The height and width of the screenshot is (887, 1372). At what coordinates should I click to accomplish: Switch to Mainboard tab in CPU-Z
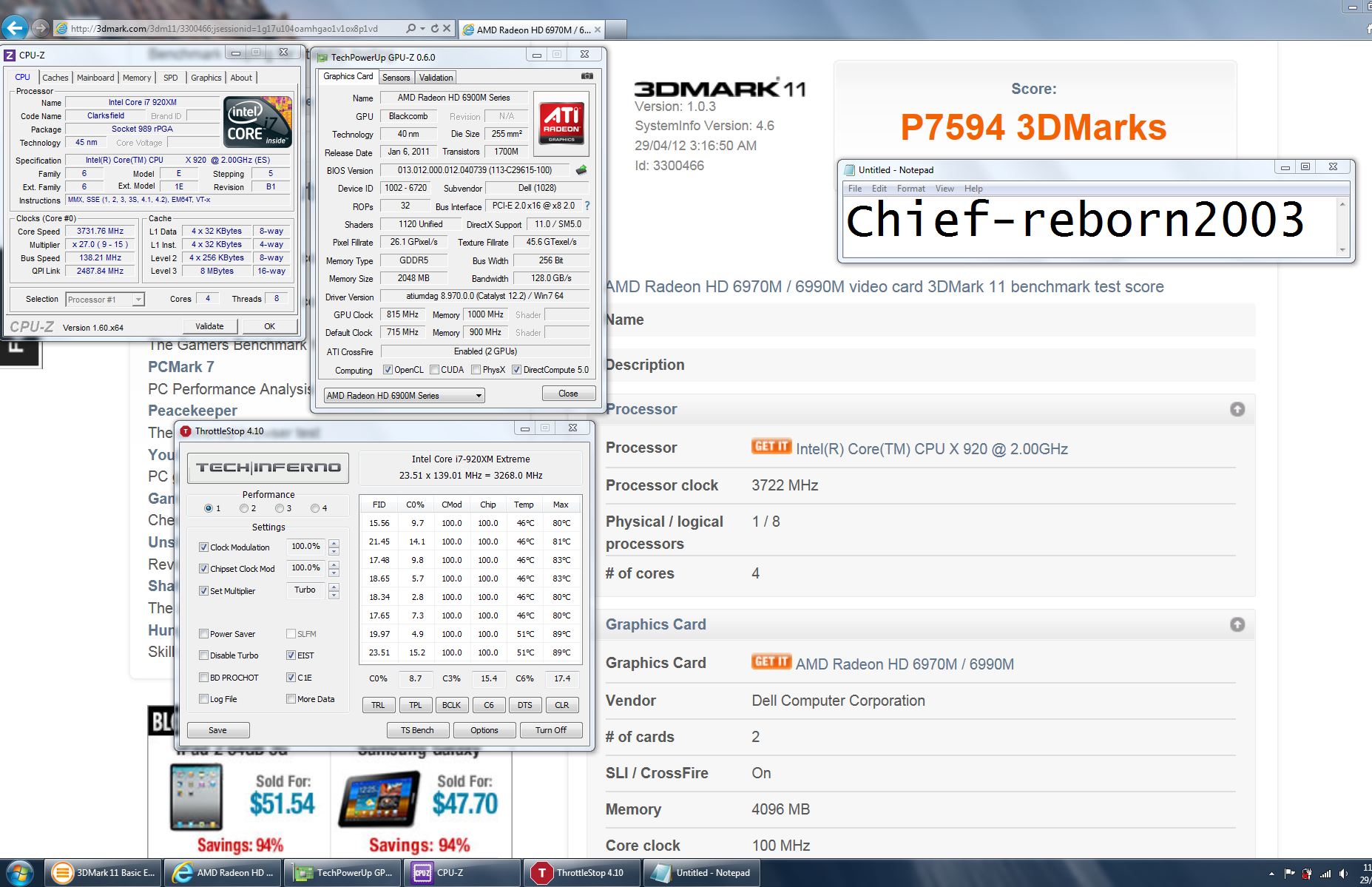[x=95, y=78]
